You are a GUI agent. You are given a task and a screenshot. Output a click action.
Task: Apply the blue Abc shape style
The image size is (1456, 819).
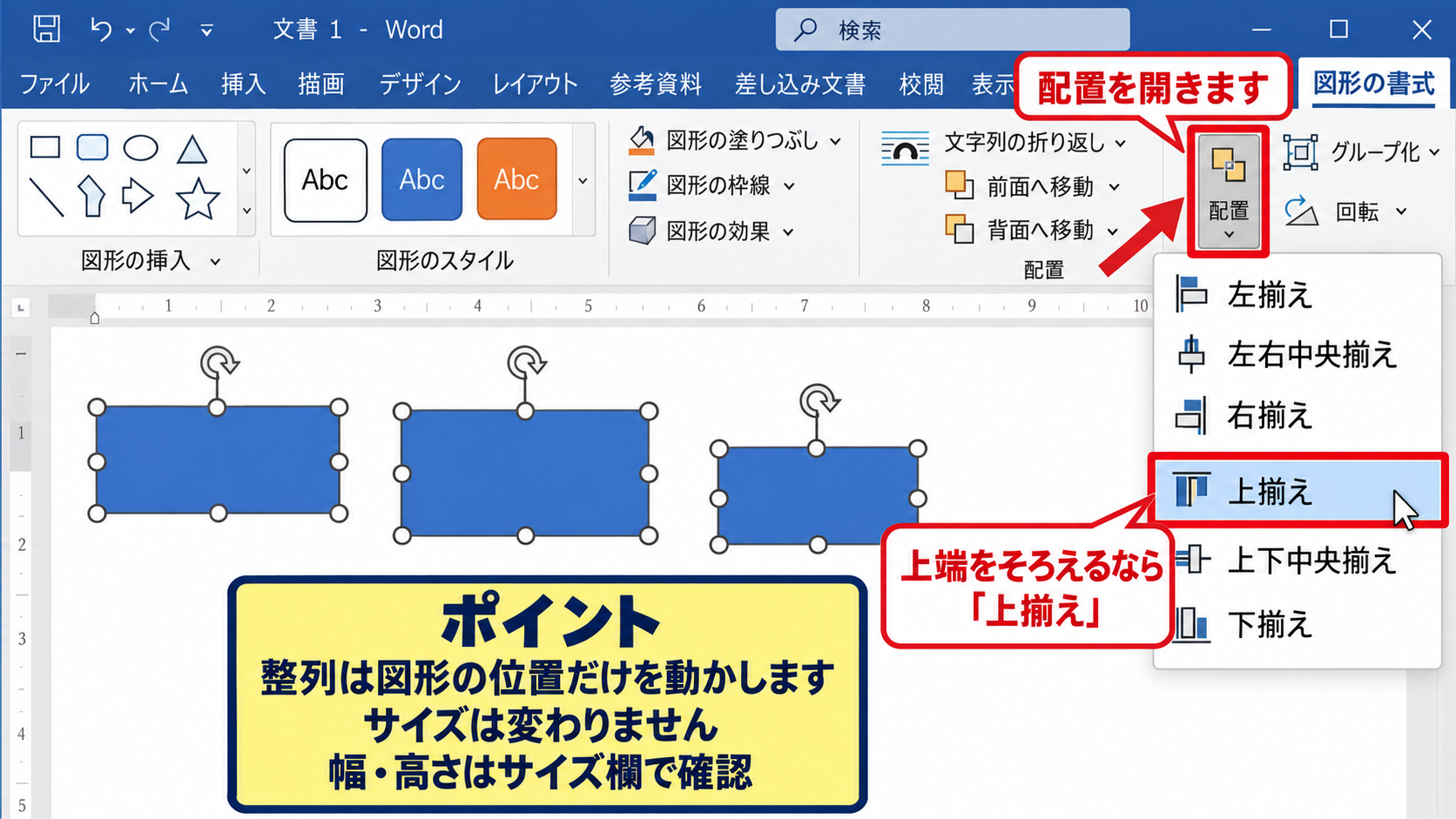tap(421, 179)
